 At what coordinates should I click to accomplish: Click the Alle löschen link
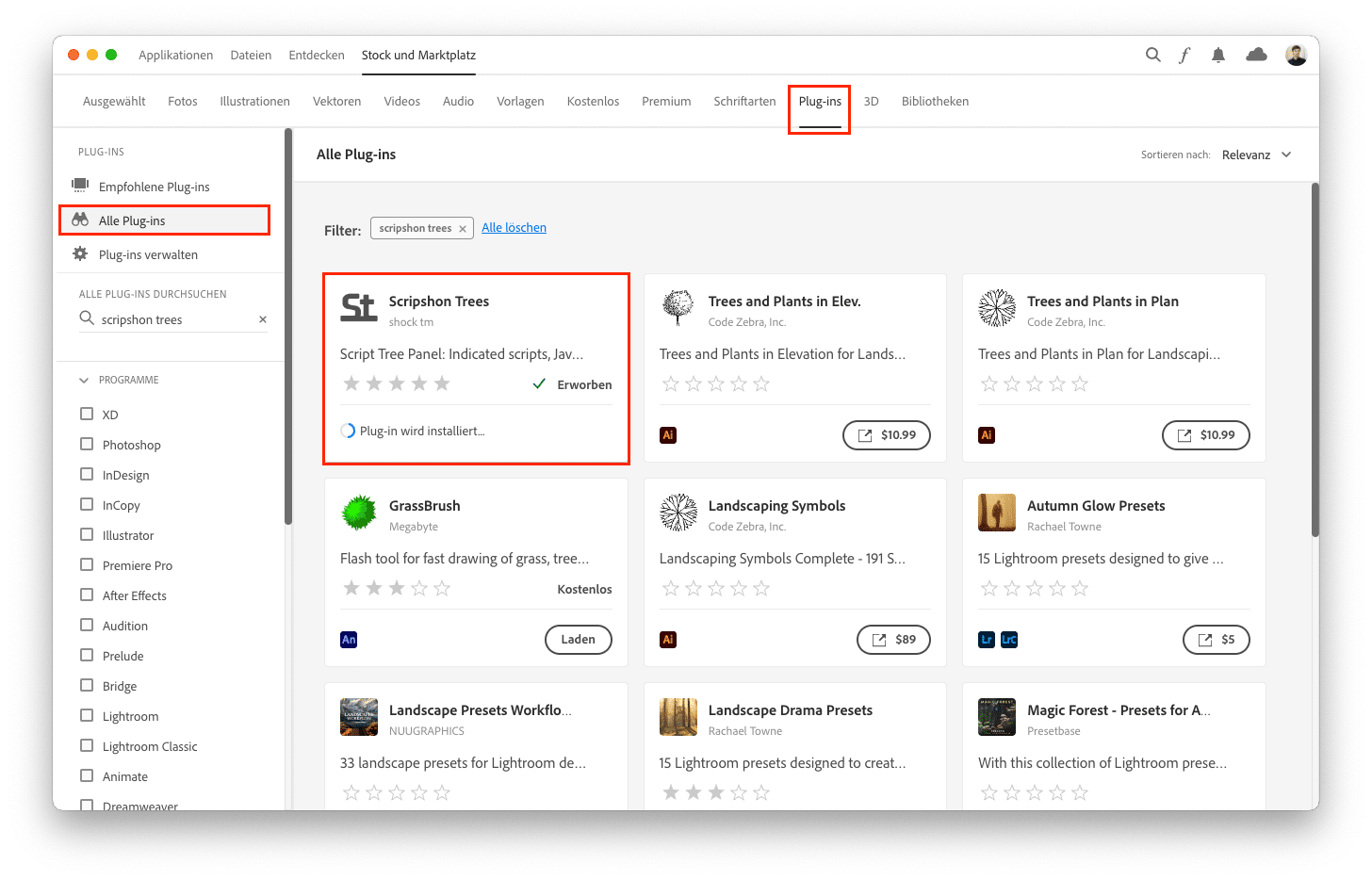tap(514, 227)
